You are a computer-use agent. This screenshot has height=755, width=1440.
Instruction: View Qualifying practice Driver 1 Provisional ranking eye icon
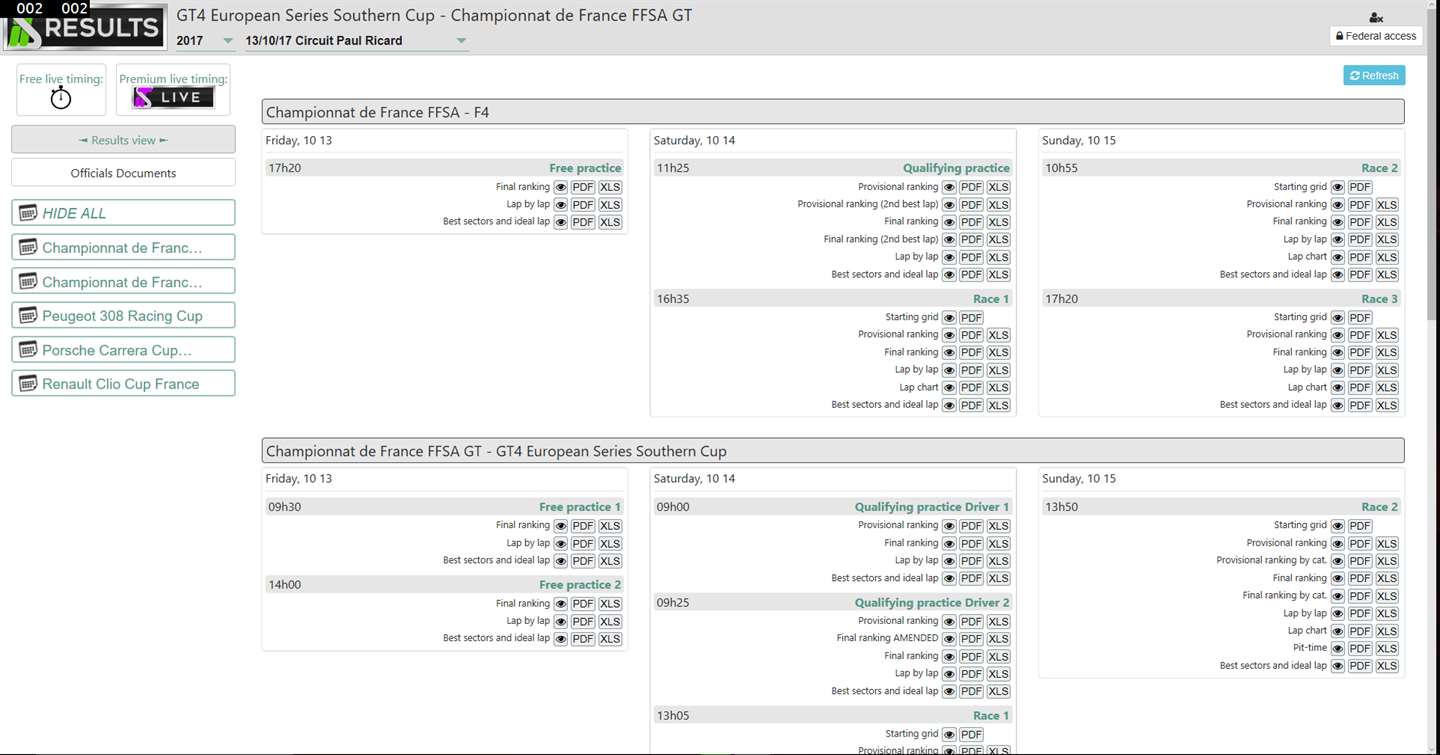click(949, 526)
